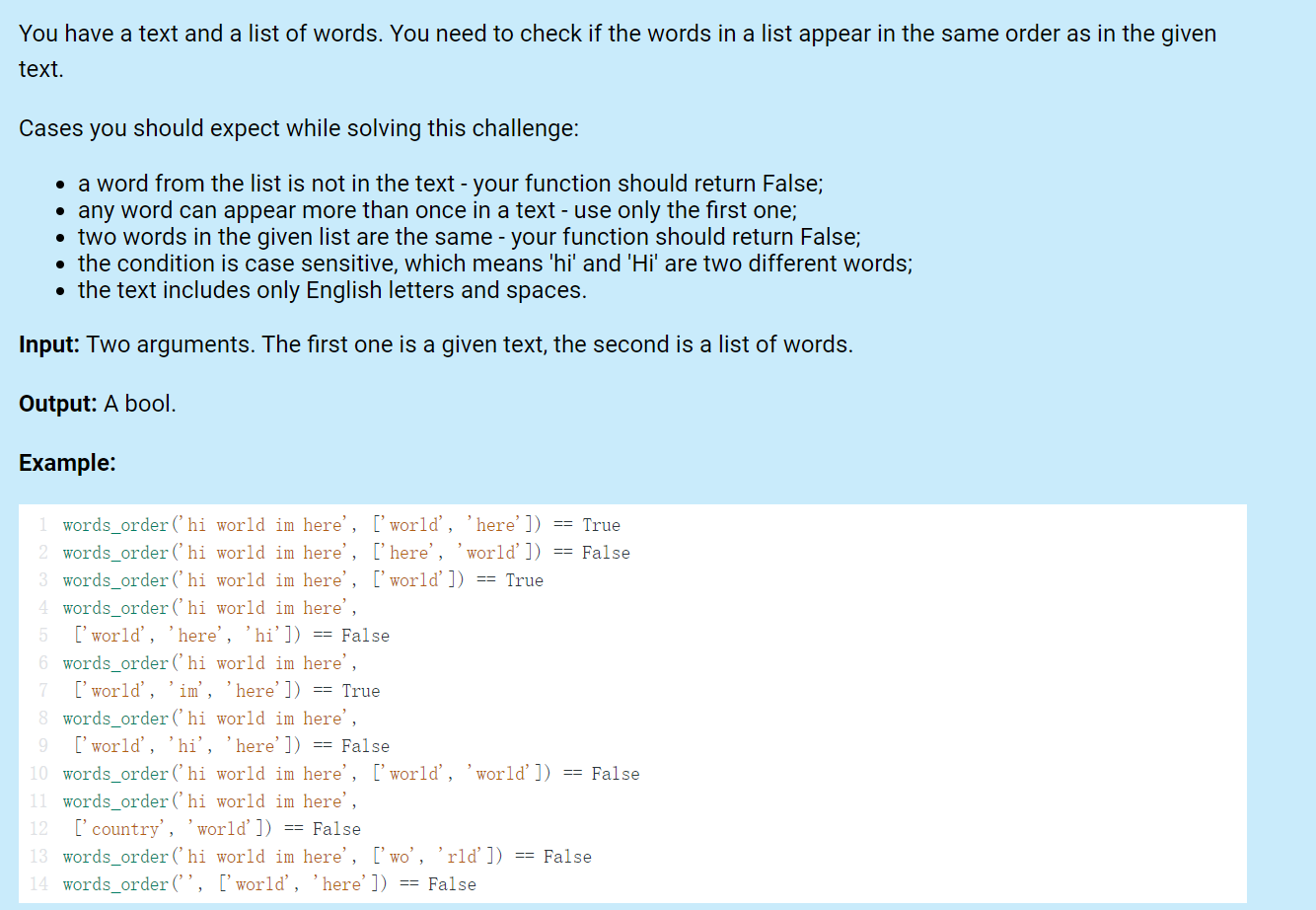
Task: Click code line 1 ending '== True'
Action: (x=341, y=525)
